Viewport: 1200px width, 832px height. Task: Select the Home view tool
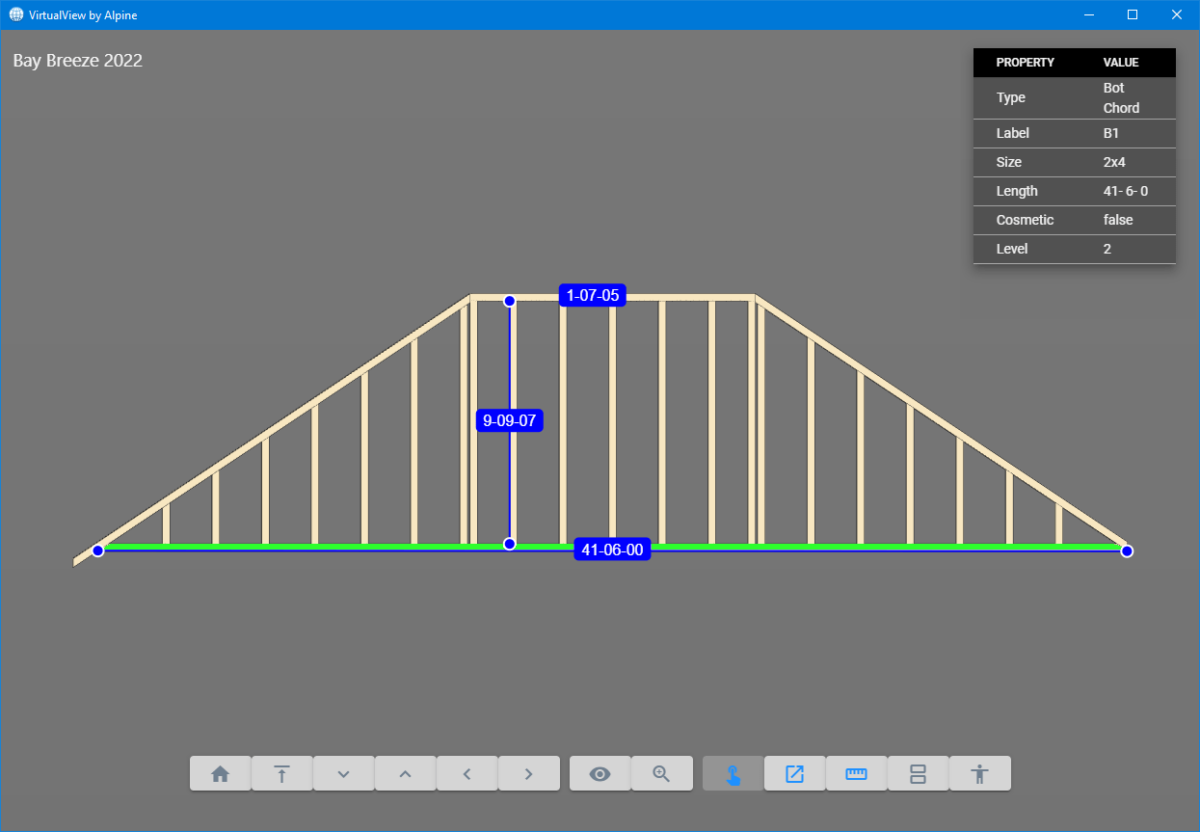(220, 773)
